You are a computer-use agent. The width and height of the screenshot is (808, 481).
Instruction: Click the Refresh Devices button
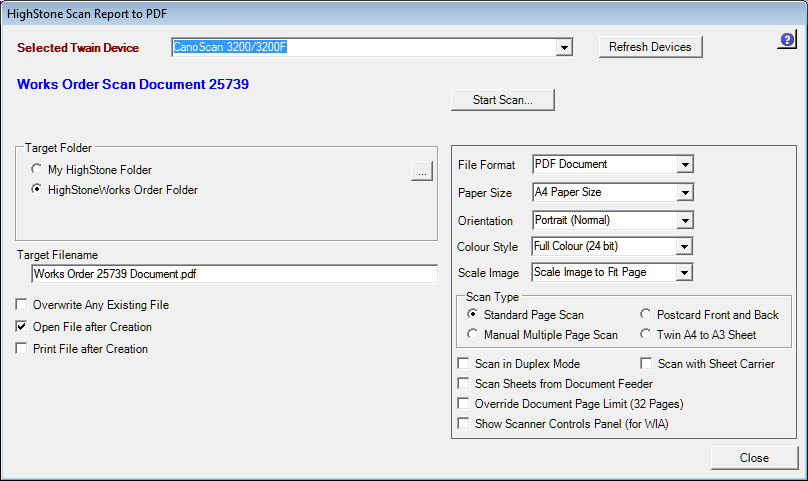[x=650, y=47]
